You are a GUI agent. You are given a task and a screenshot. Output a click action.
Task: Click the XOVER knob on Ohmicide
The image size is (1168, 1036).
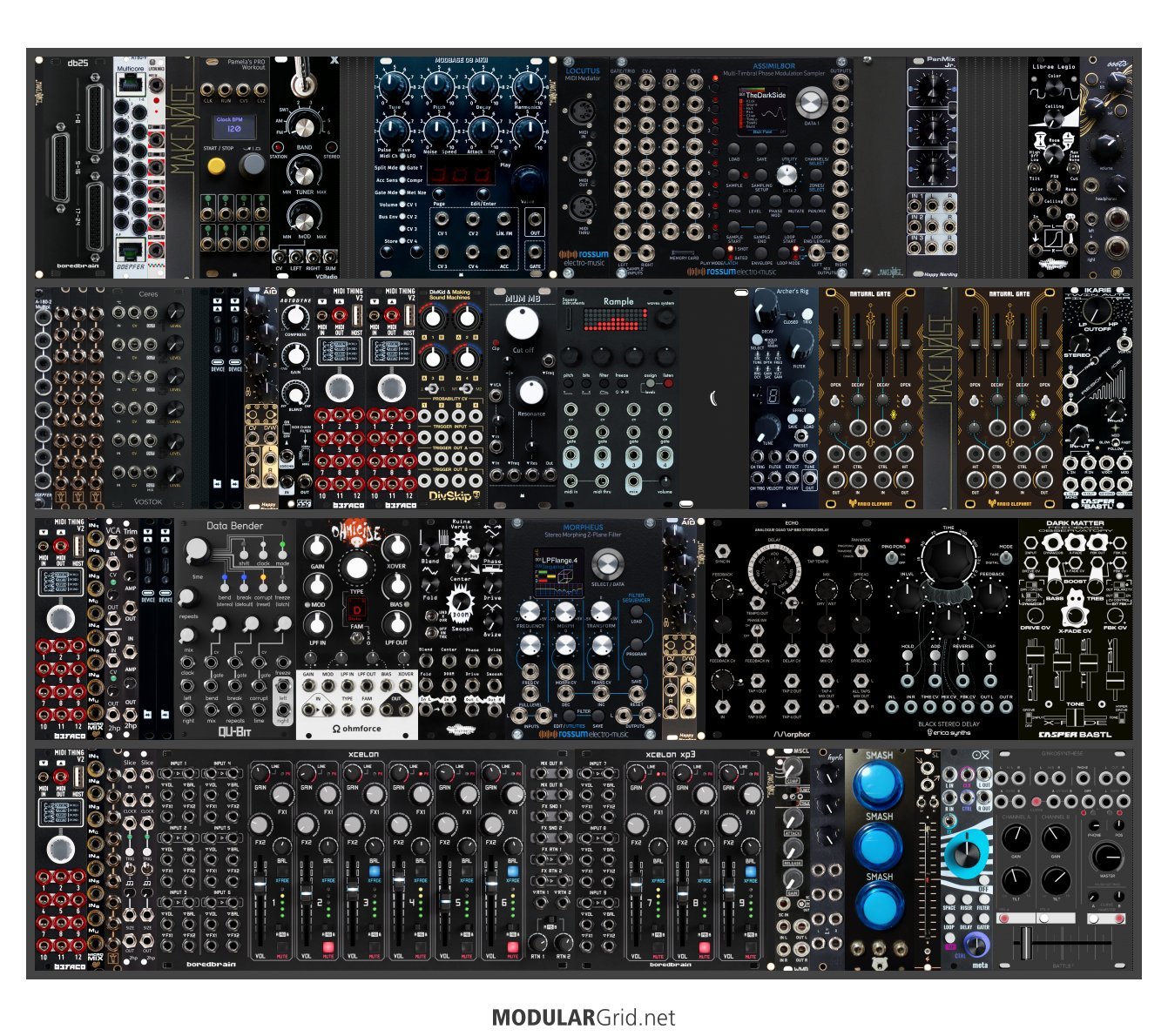395,548
